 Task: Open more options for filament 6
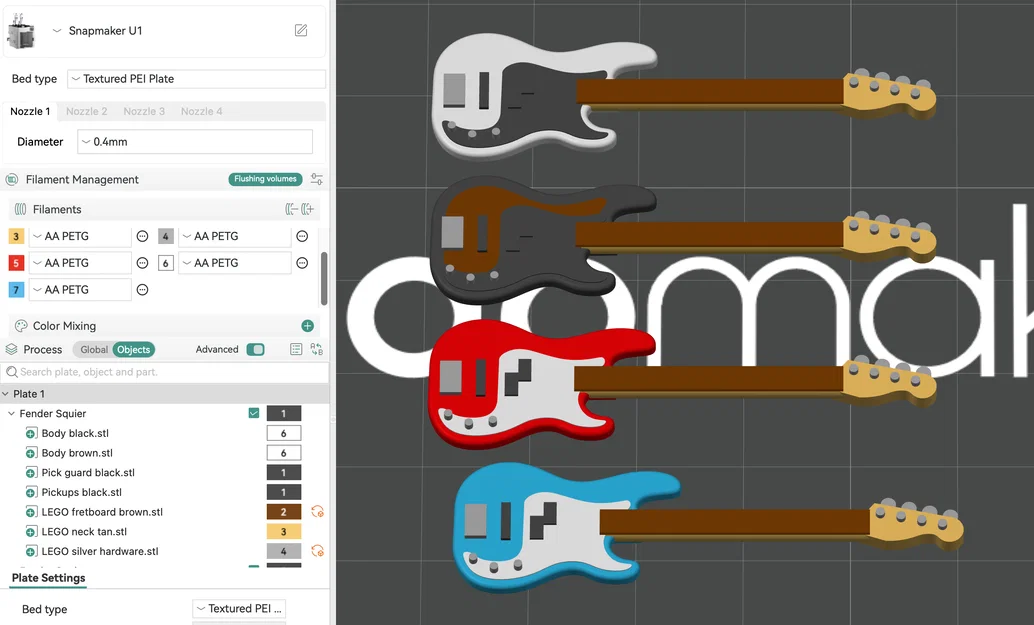302,263
